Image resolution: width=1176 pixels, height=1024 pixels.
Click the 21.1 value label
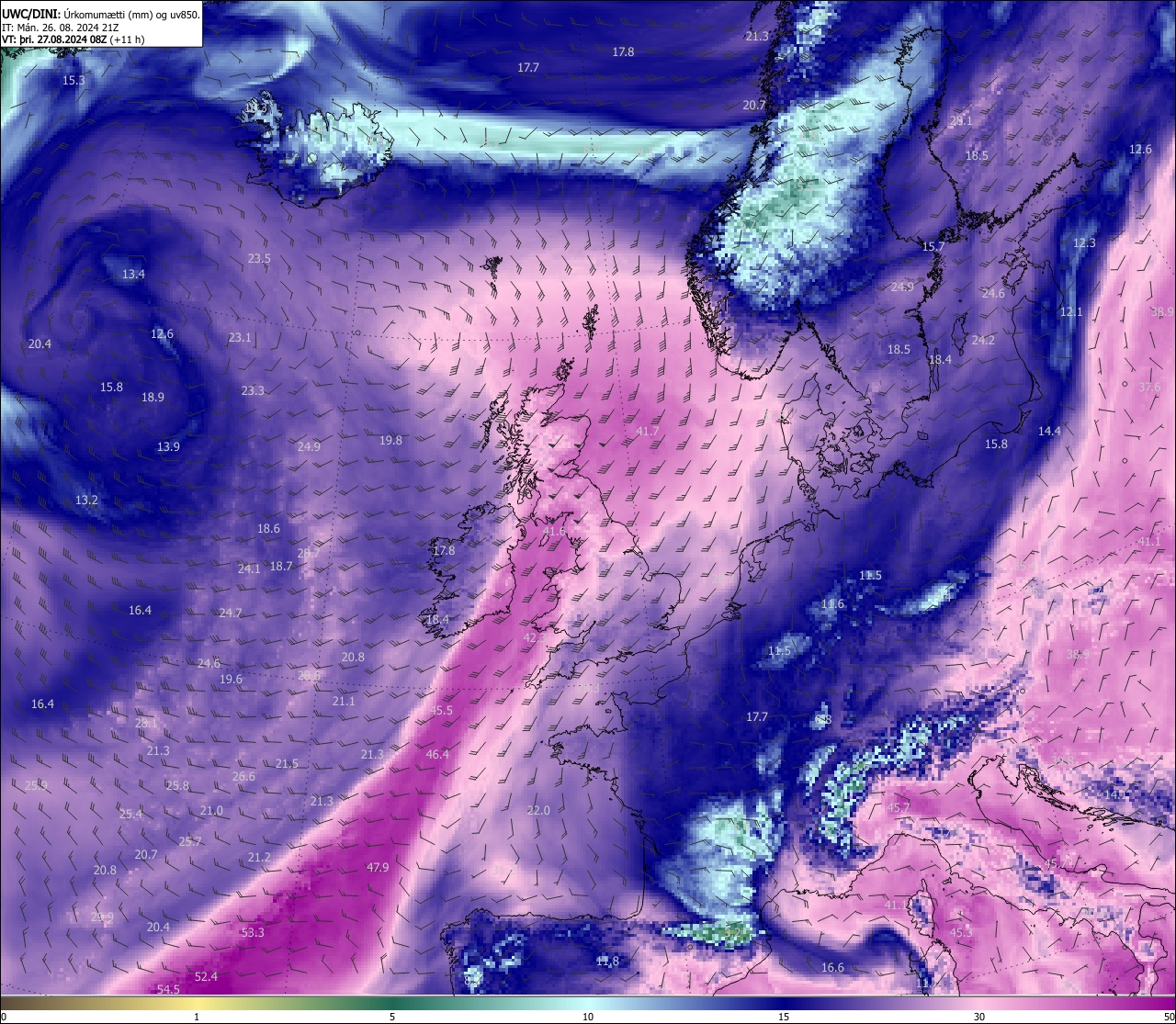[344, 702]
